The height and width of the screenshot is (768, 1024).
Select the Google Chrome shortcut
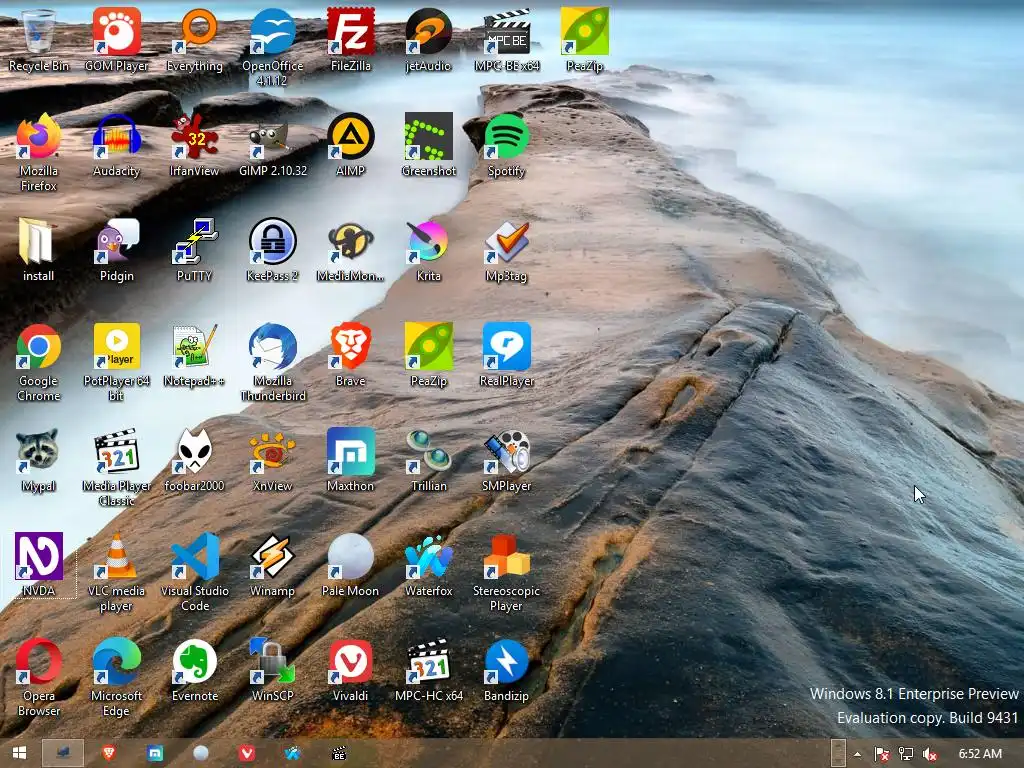[39, 362]
